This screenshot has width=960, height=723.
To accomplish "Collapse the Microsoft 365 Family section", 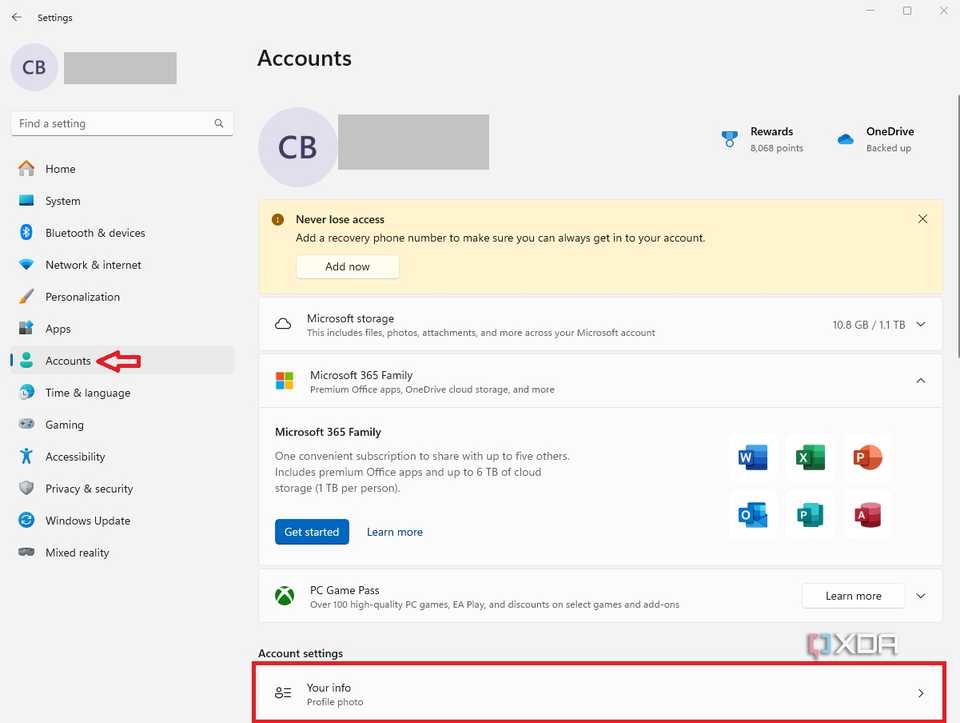I will [x=921, y=381].
